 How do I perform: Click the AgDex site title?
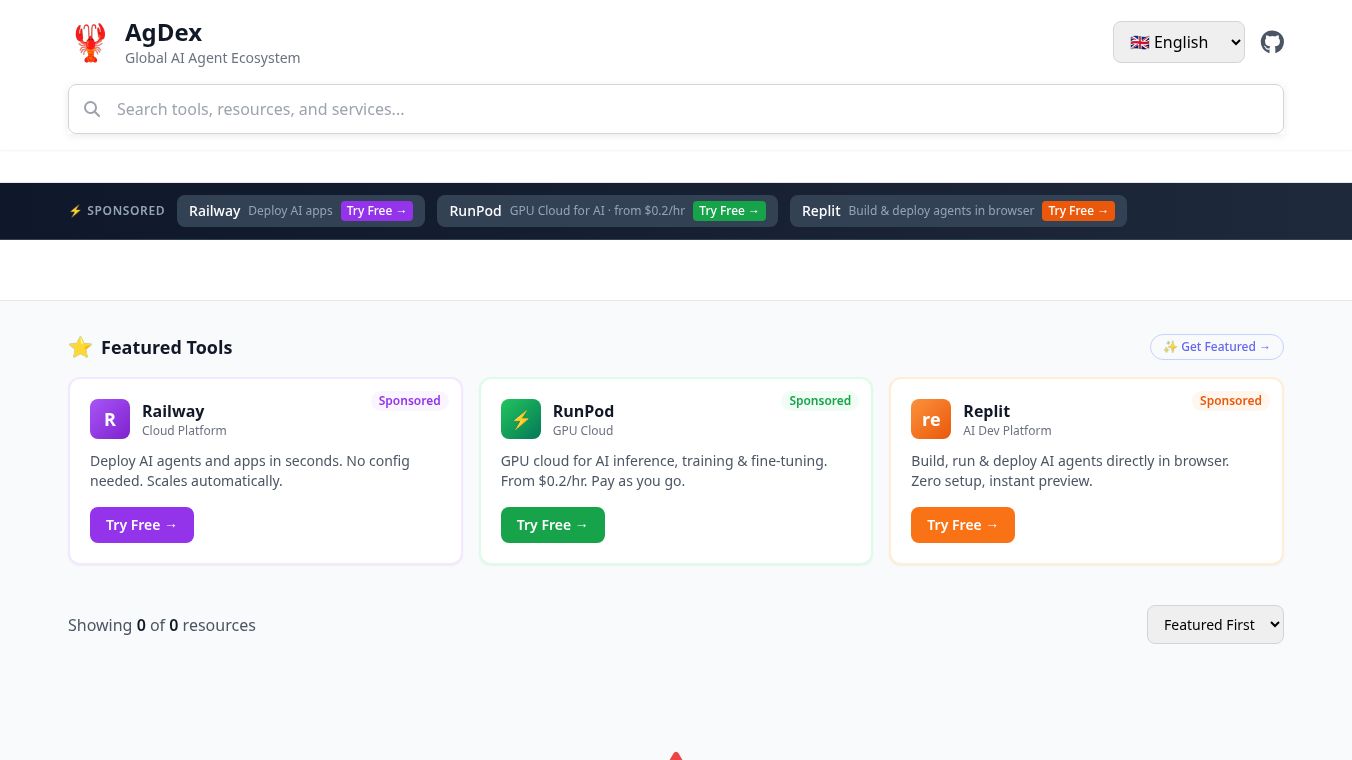coord(163,33)
